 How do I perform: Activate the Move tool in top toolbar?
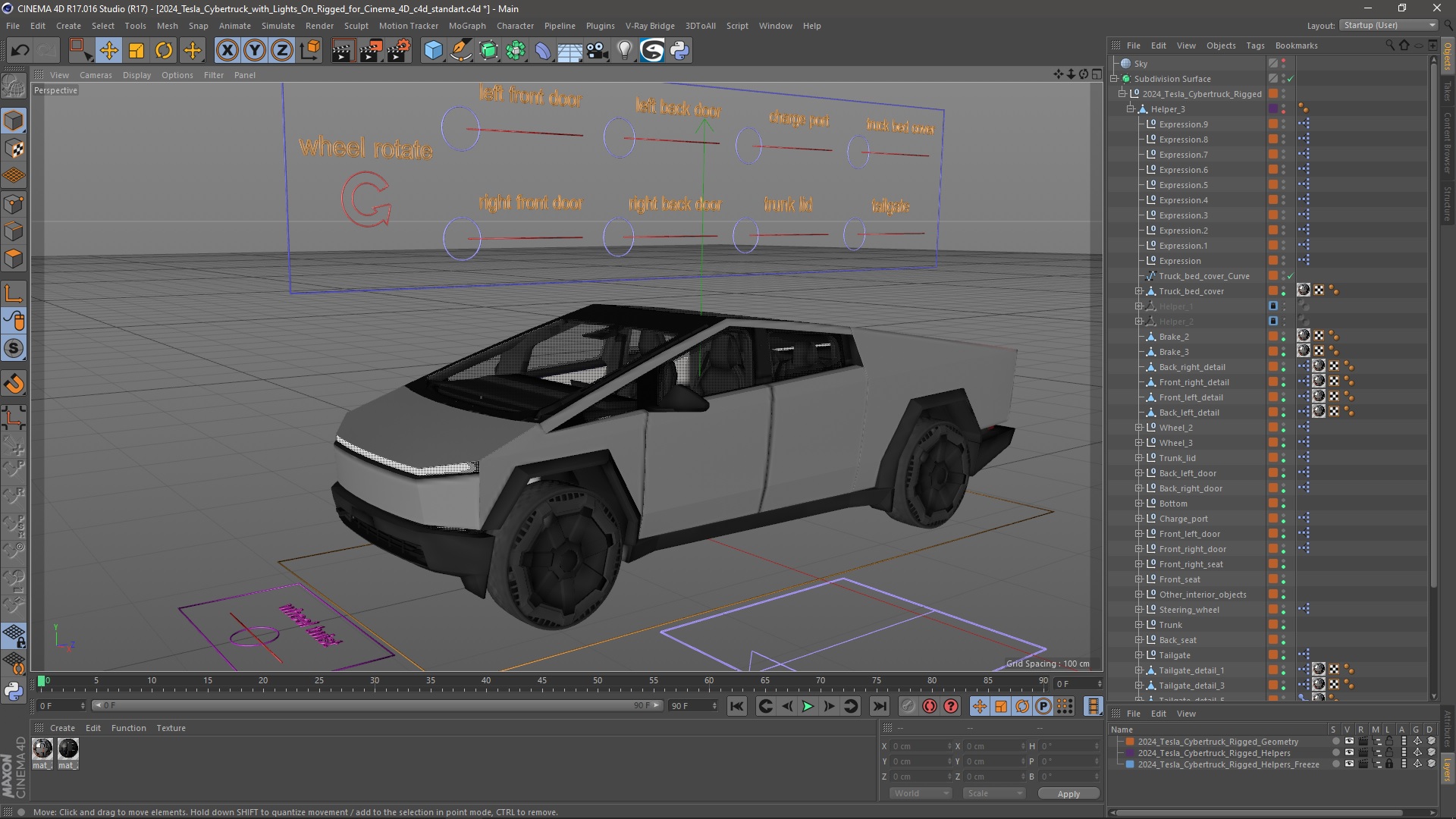click(x=108, y=51)
